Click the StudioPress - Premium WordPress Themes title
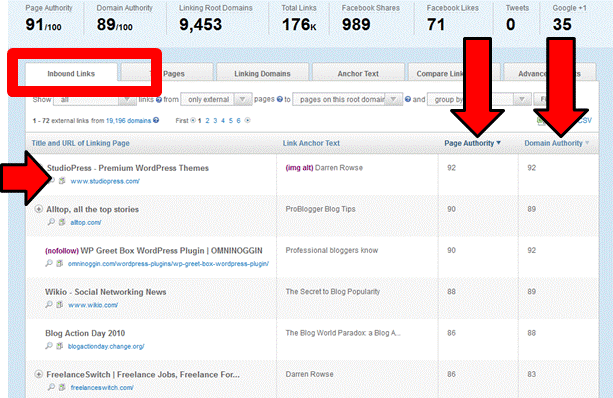The width and height of the screenshot is (613, 398). (128, 168)
